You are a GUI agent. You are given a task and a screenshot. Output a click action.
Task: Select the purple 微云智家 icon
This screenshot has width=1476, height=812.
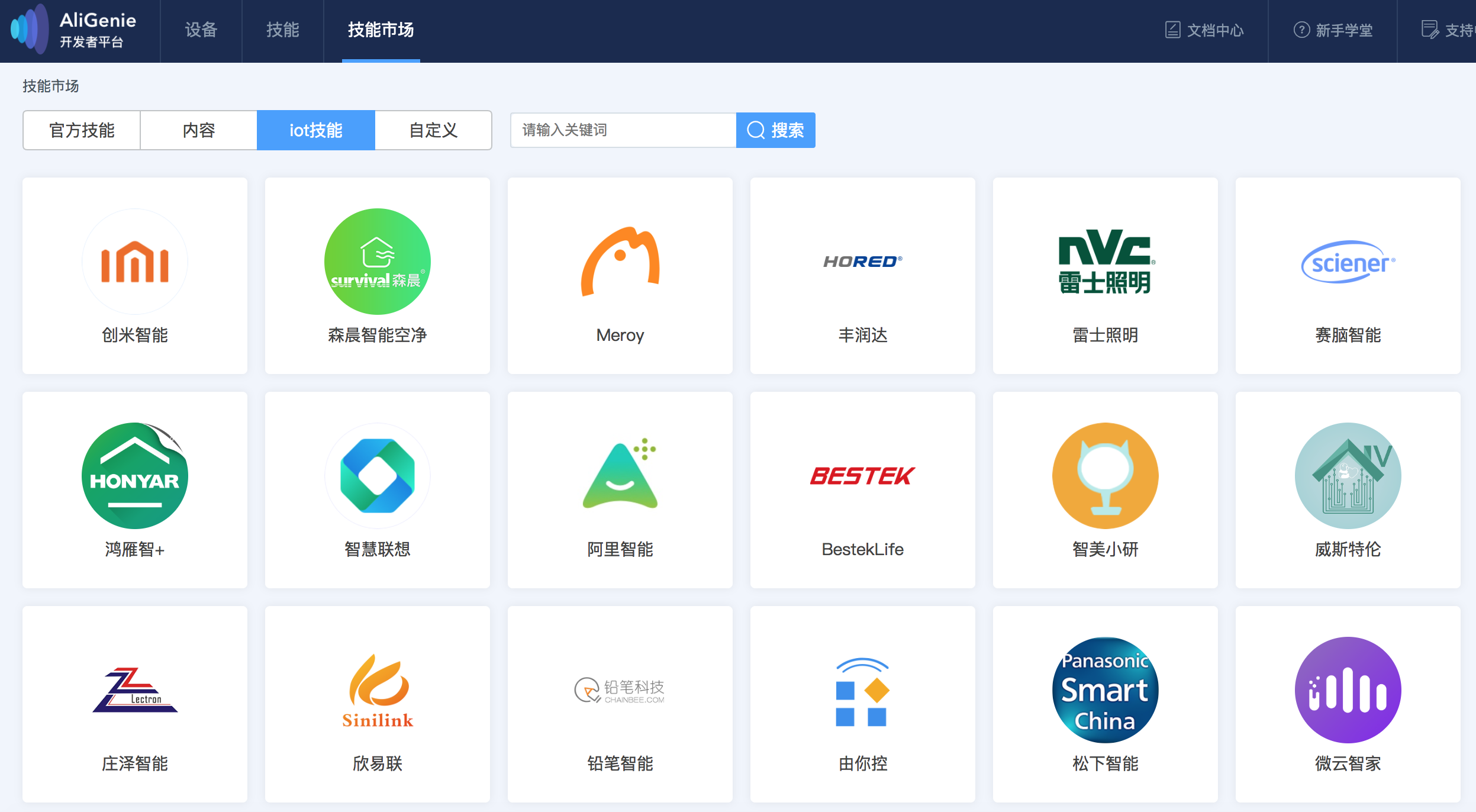(x=1348, y=690)
